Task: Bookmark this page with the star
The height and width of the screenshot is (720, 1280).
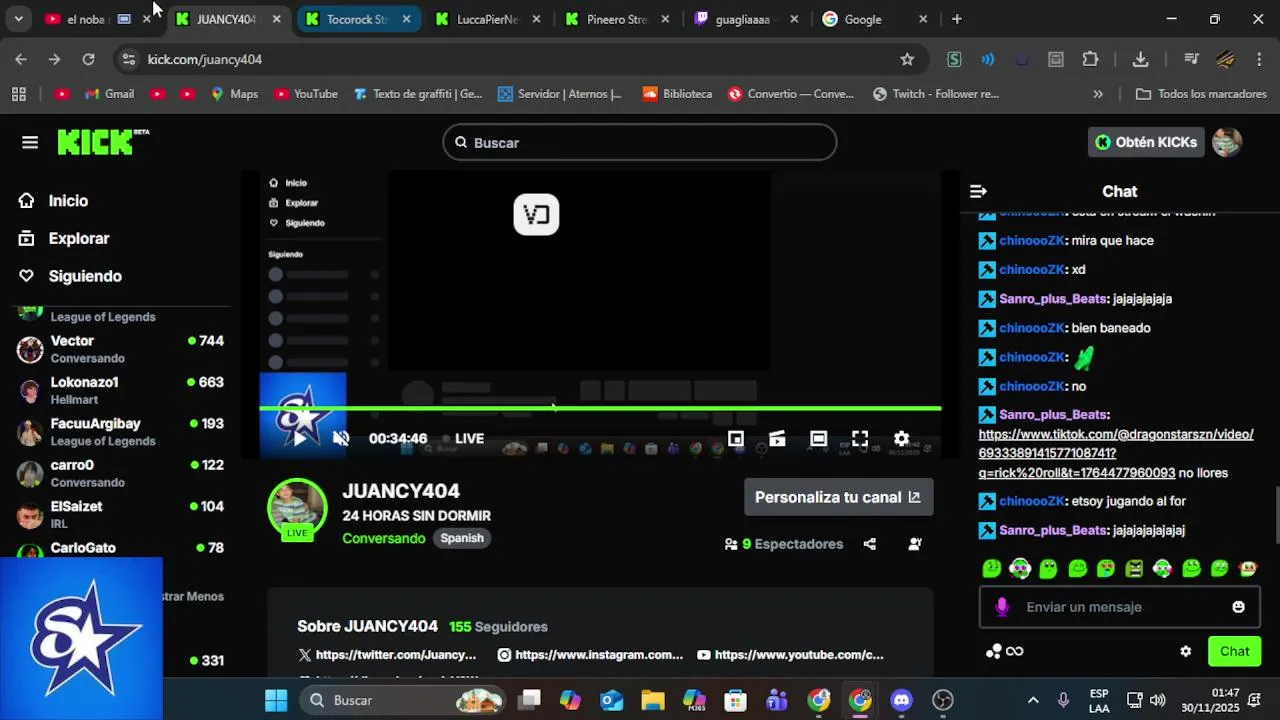Action: pos(907,59)
